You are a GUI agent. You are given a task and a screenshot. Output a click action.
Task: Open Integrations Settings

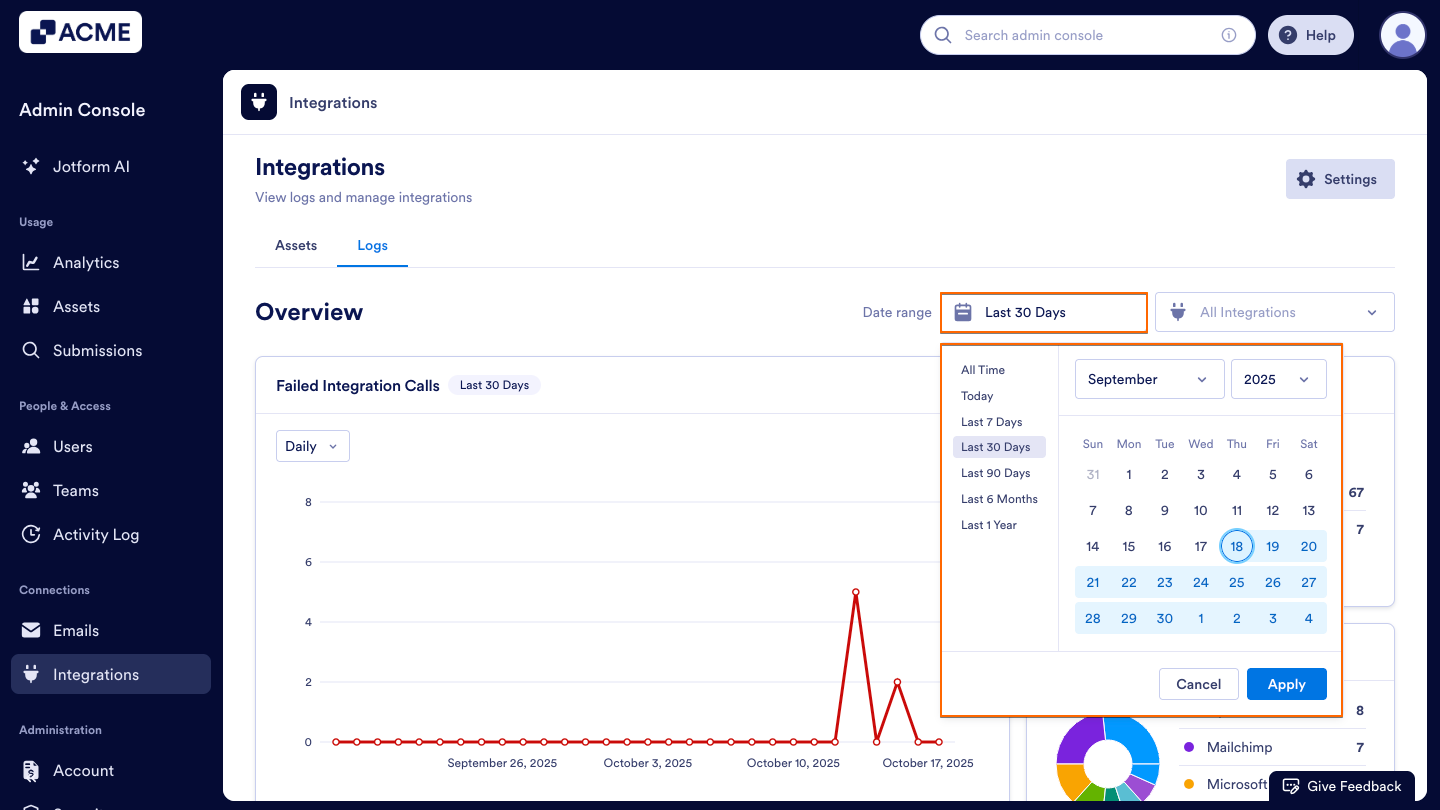coord(1339,179)
